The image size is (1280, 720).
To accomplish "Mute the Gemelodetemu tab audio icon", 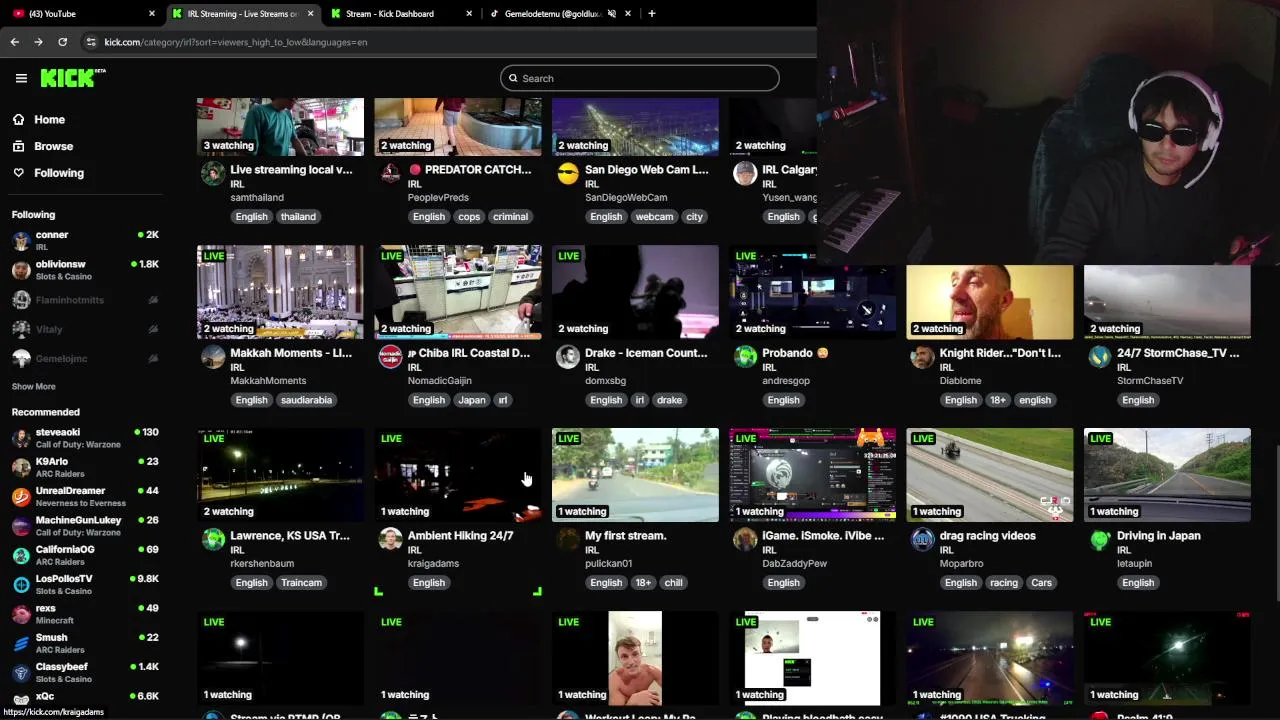I will [x=611, y=14].
